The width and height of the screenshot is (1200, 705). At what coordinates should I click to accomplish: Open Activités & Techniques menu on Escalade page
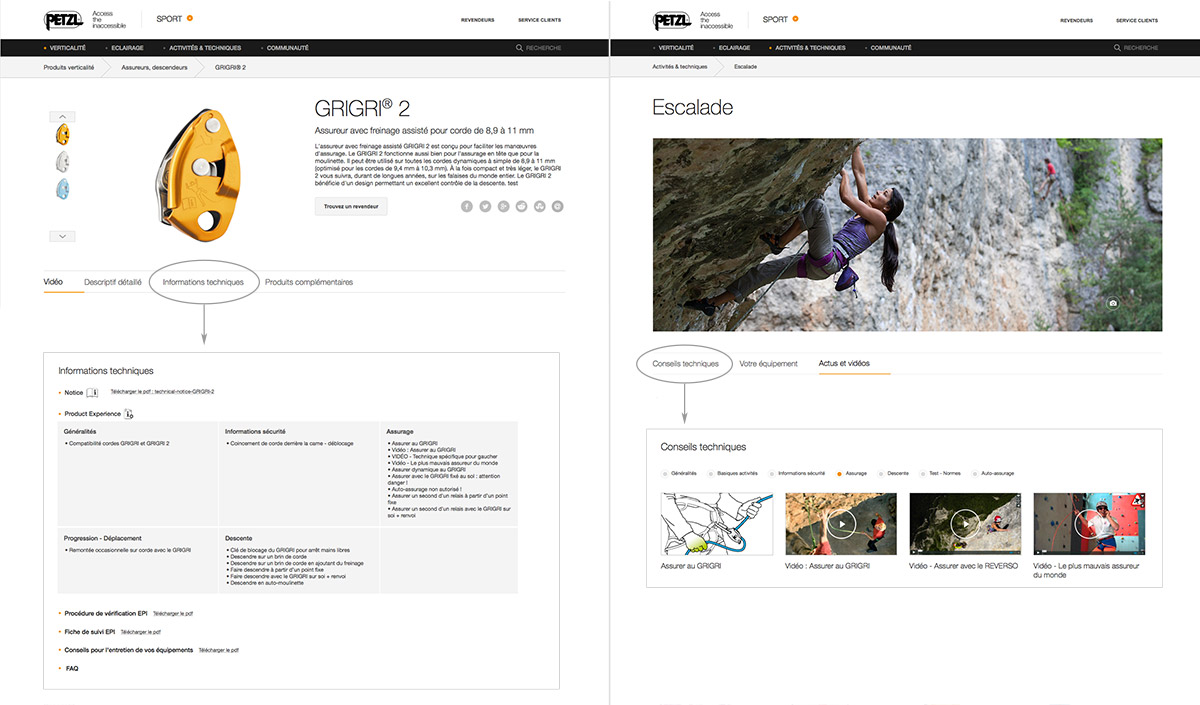pyautogui.click(x=808, y=48)
